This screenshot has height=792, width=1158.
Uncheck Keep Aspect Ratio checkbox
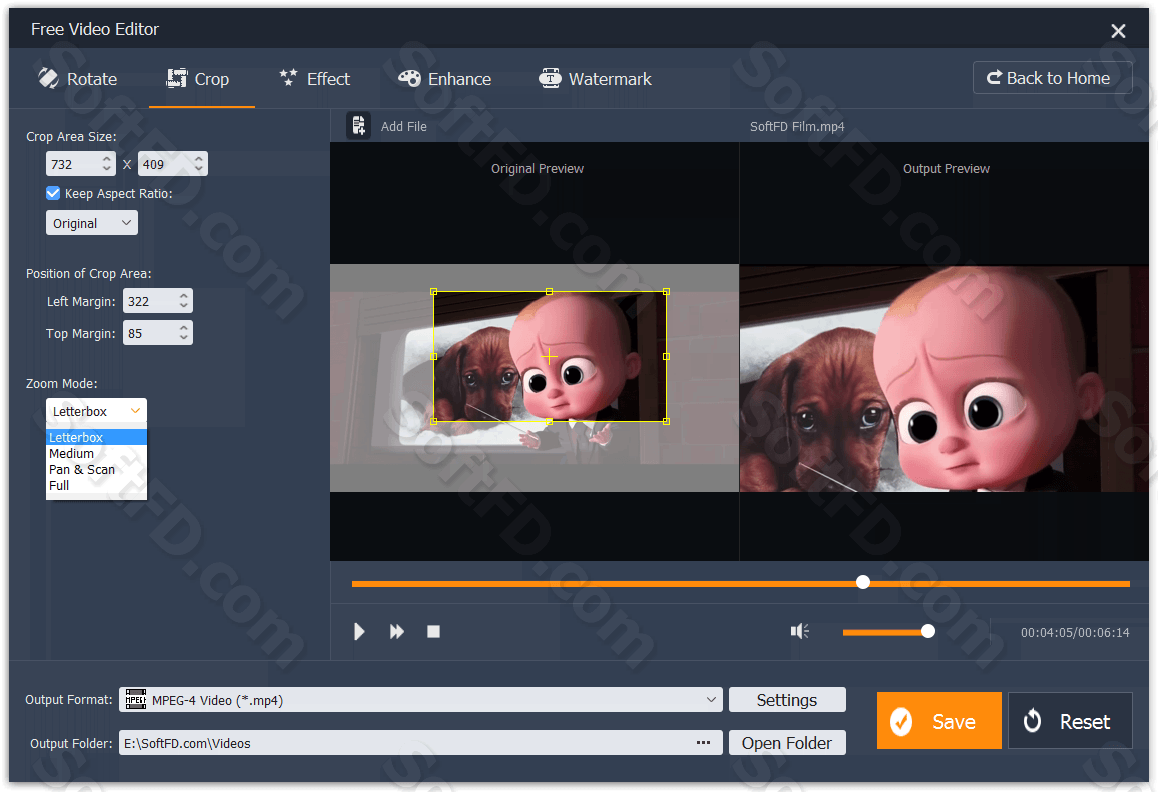(53, 194)
